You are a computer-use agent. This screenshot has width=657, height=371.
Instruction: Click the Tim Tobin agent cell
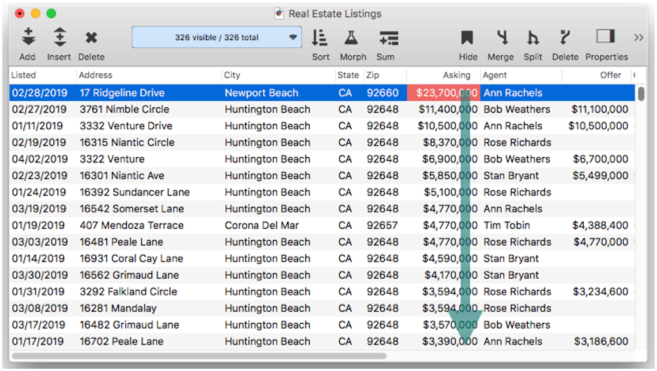(507, 226)
